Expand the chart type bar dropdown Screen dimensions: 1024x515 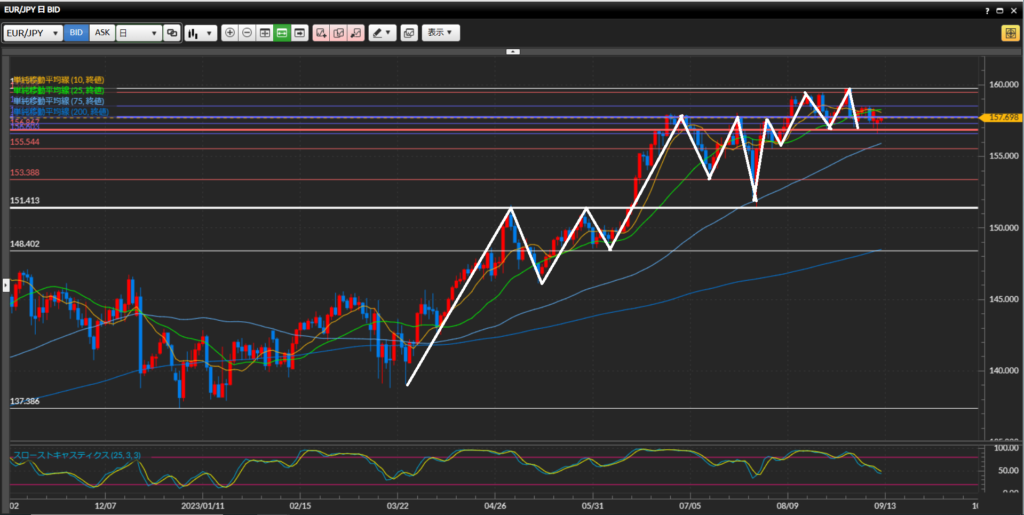pyautogui.click(x=200, y=33)
